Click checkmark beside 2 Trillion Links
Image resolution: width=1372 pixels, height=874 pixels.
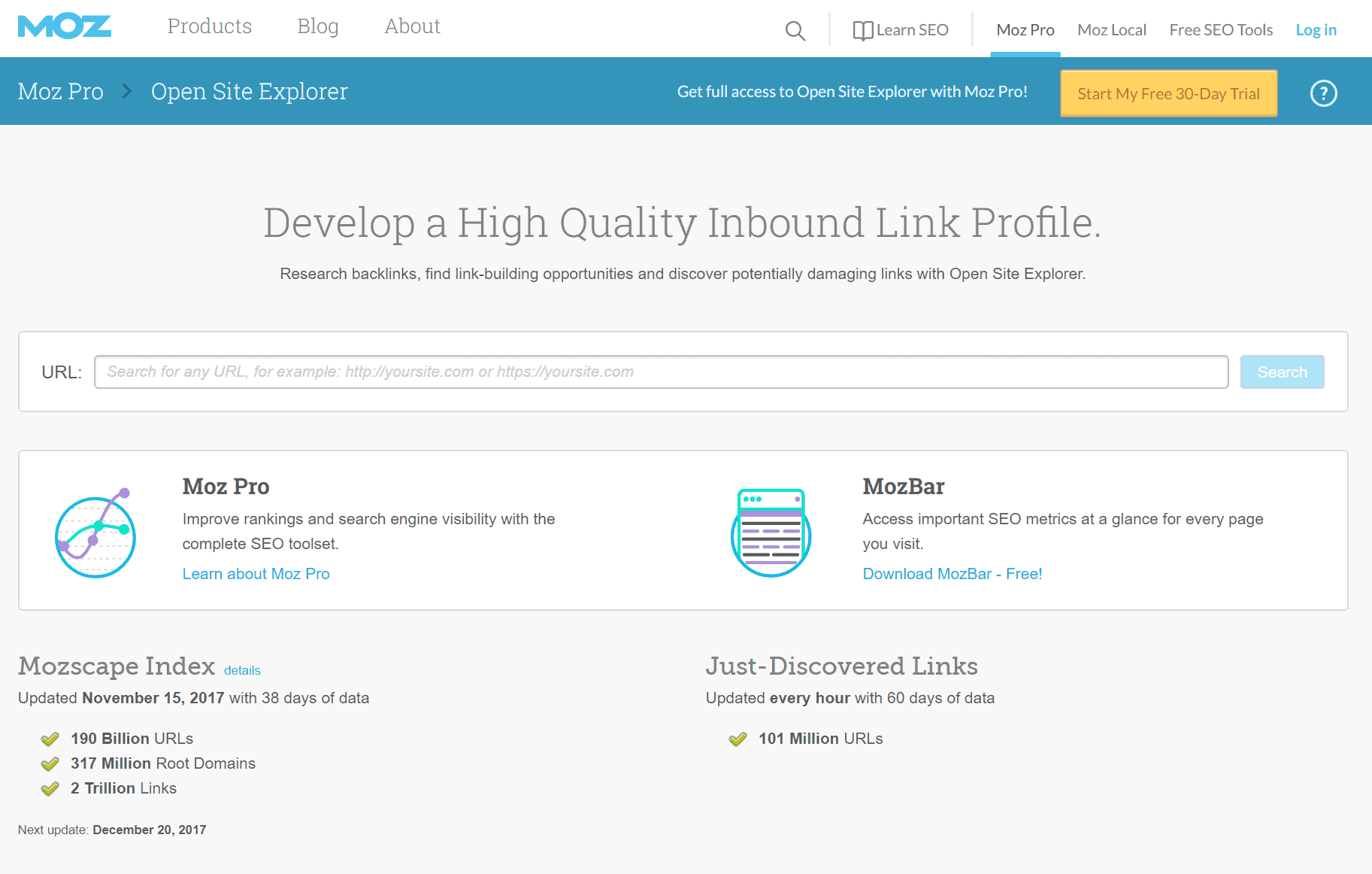point(50,788)
